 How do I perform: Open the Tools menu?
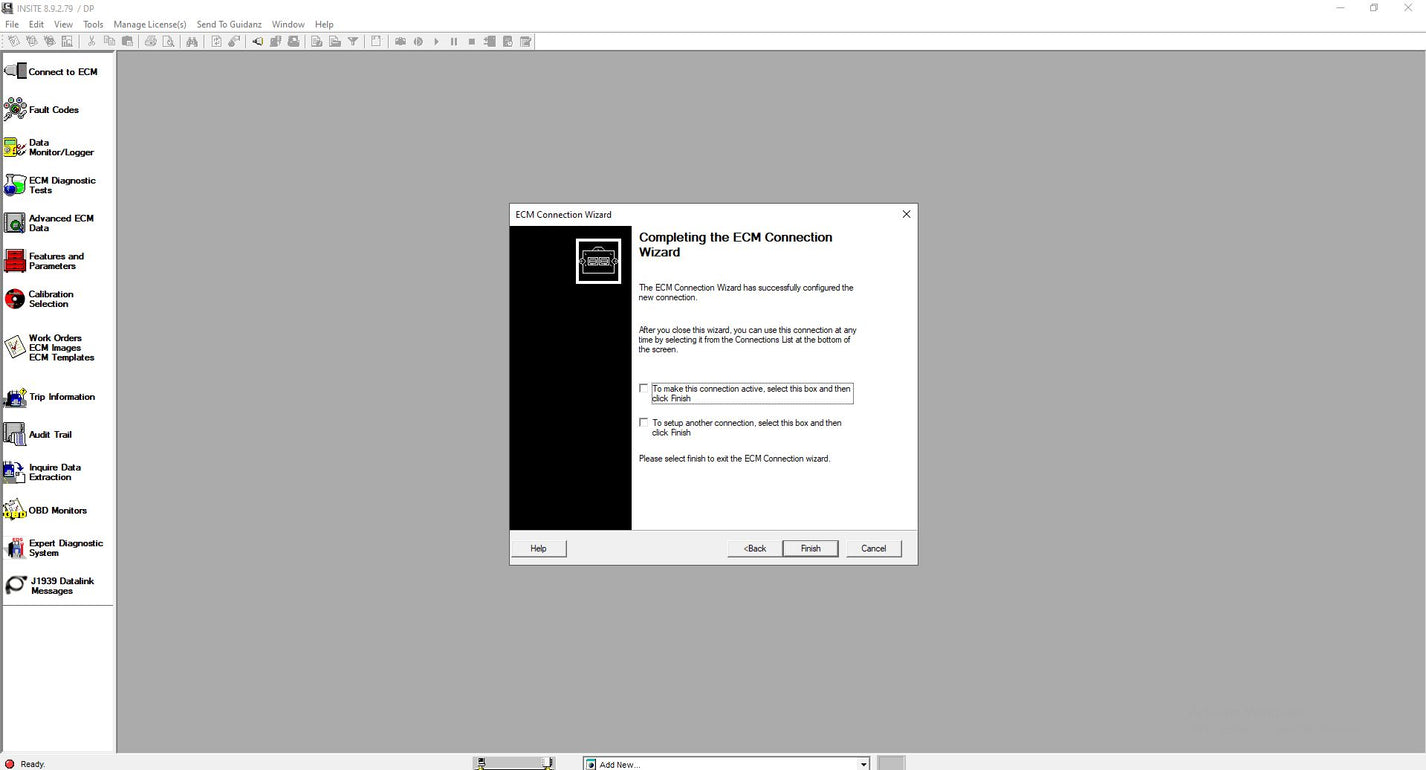tap(93, 24)
